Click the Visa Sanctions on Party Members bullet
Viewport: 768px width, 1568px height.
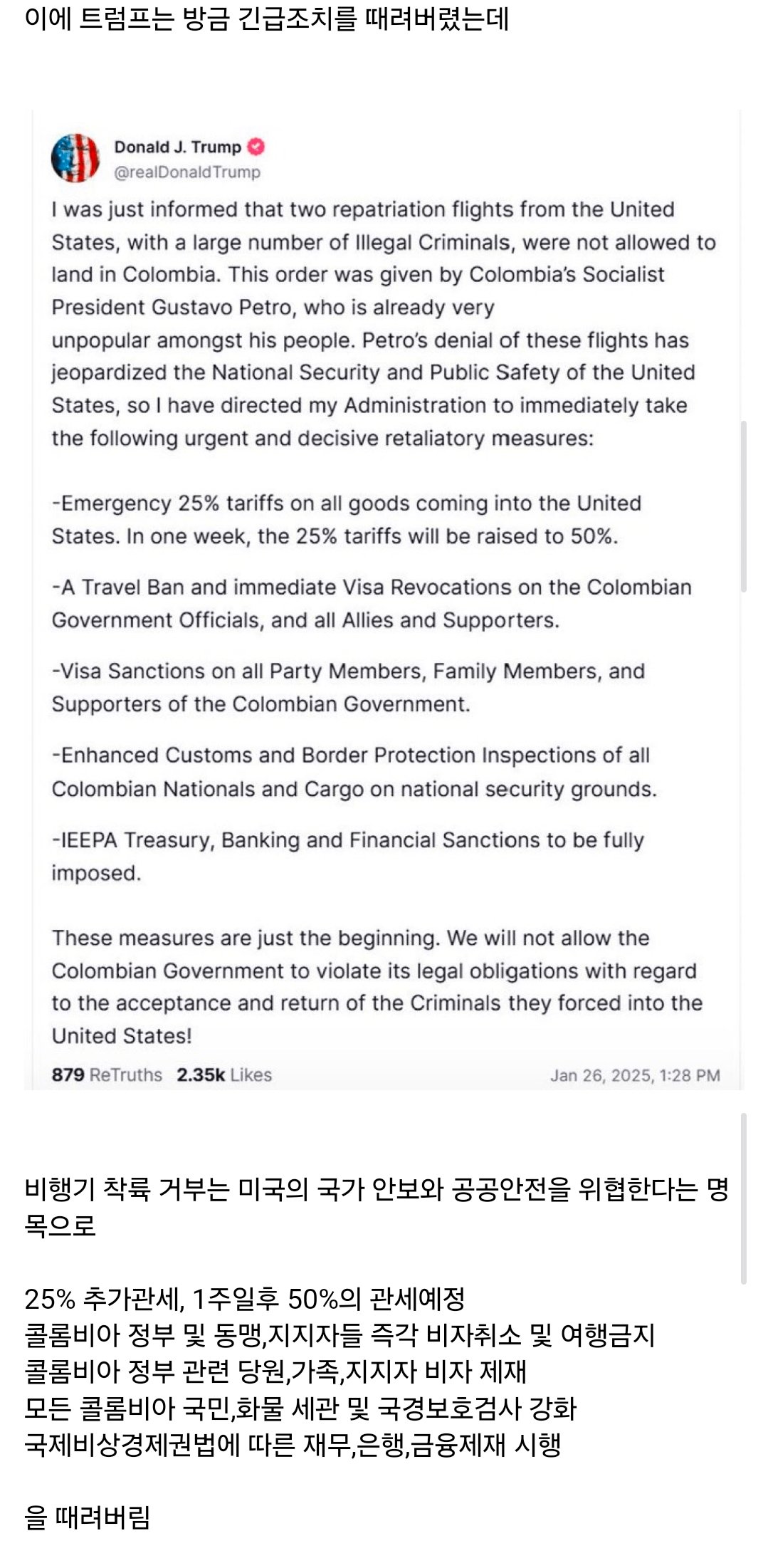point(348,688)
